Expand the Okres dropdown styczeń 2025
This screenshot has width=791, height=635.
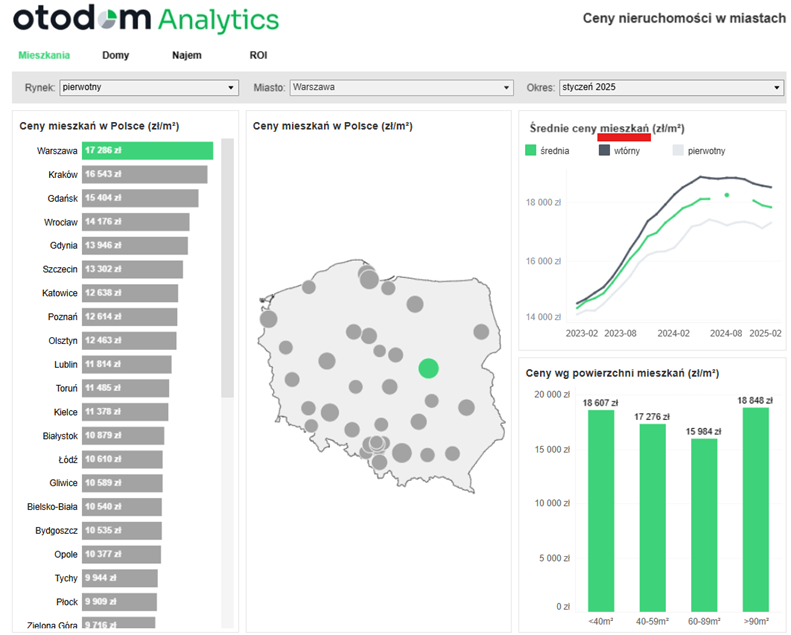pos(670,88)
